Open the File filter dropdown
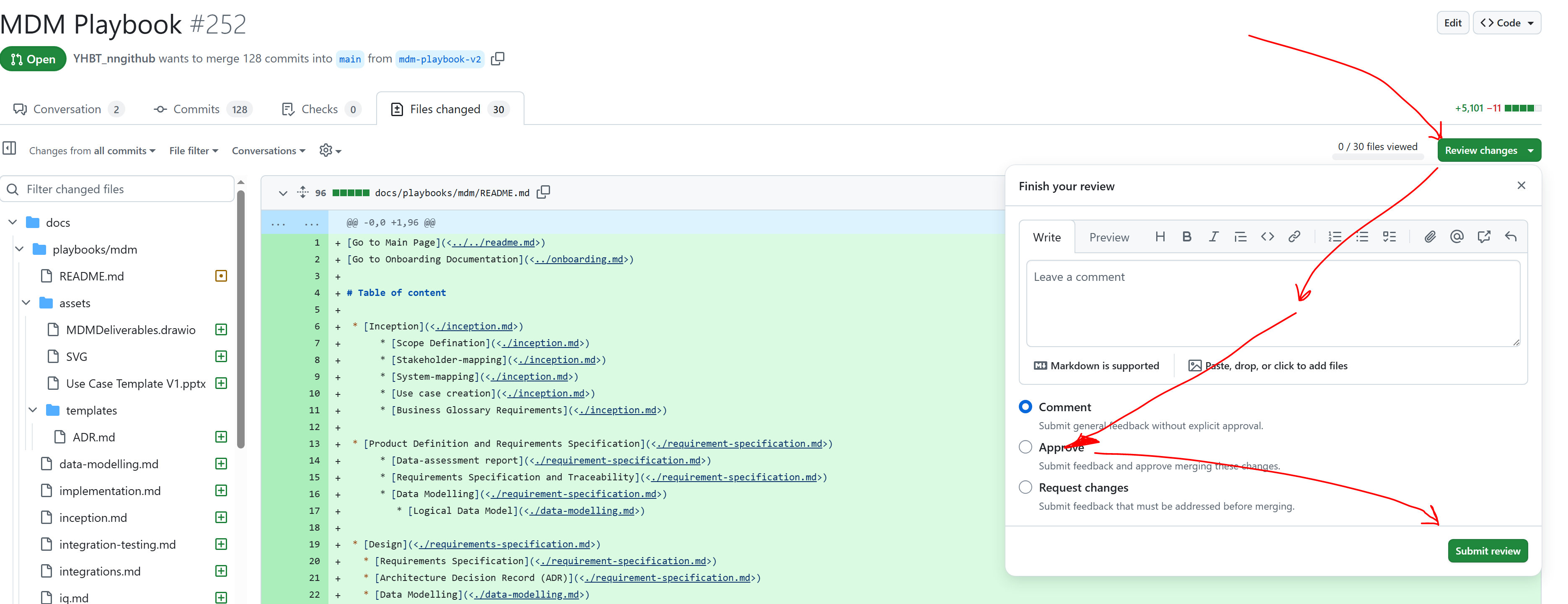 click(194, 150)
